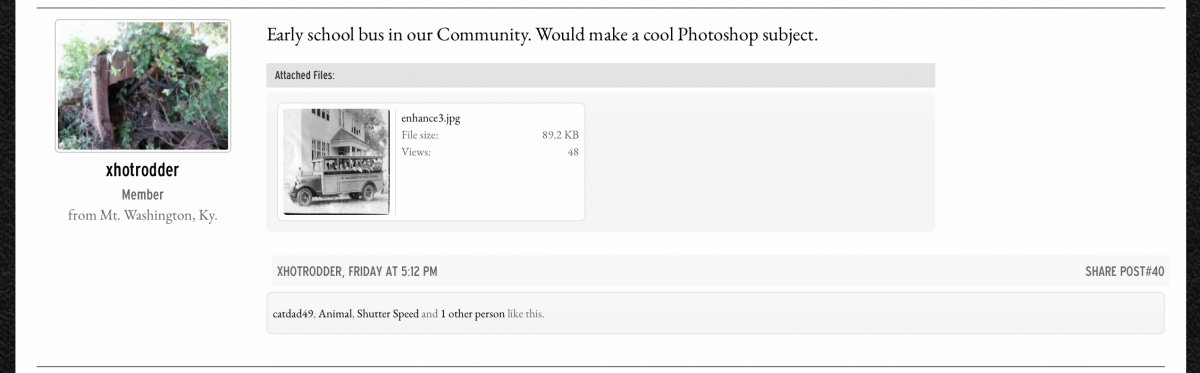Viewport: 1200px width, 373px height.
Task: Click the 'like this' text in likes bar
Action: pyautogui.click(x=526, y=314)
